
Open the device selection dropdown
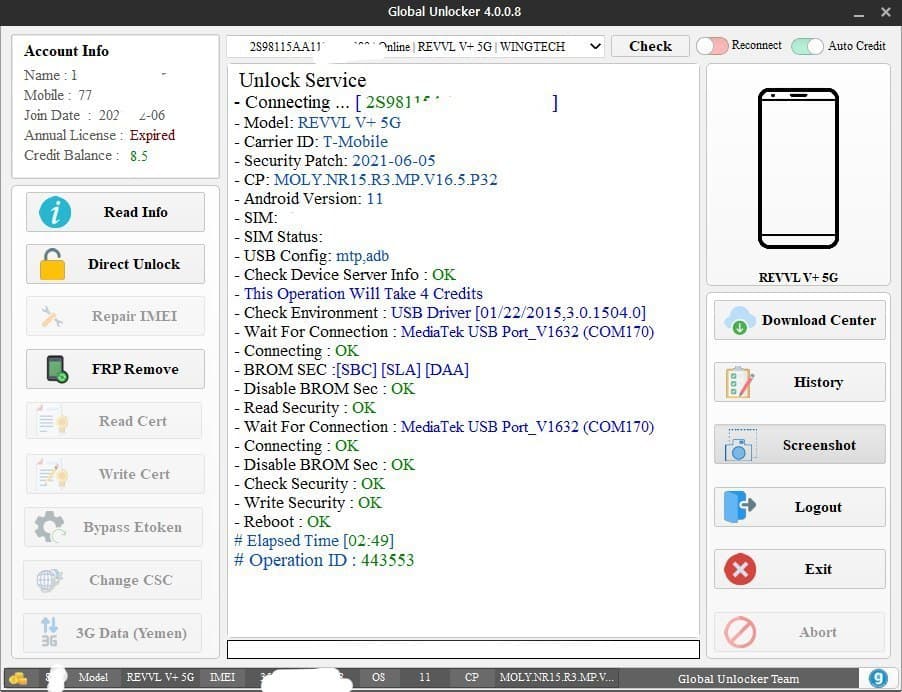coord(595,47)
